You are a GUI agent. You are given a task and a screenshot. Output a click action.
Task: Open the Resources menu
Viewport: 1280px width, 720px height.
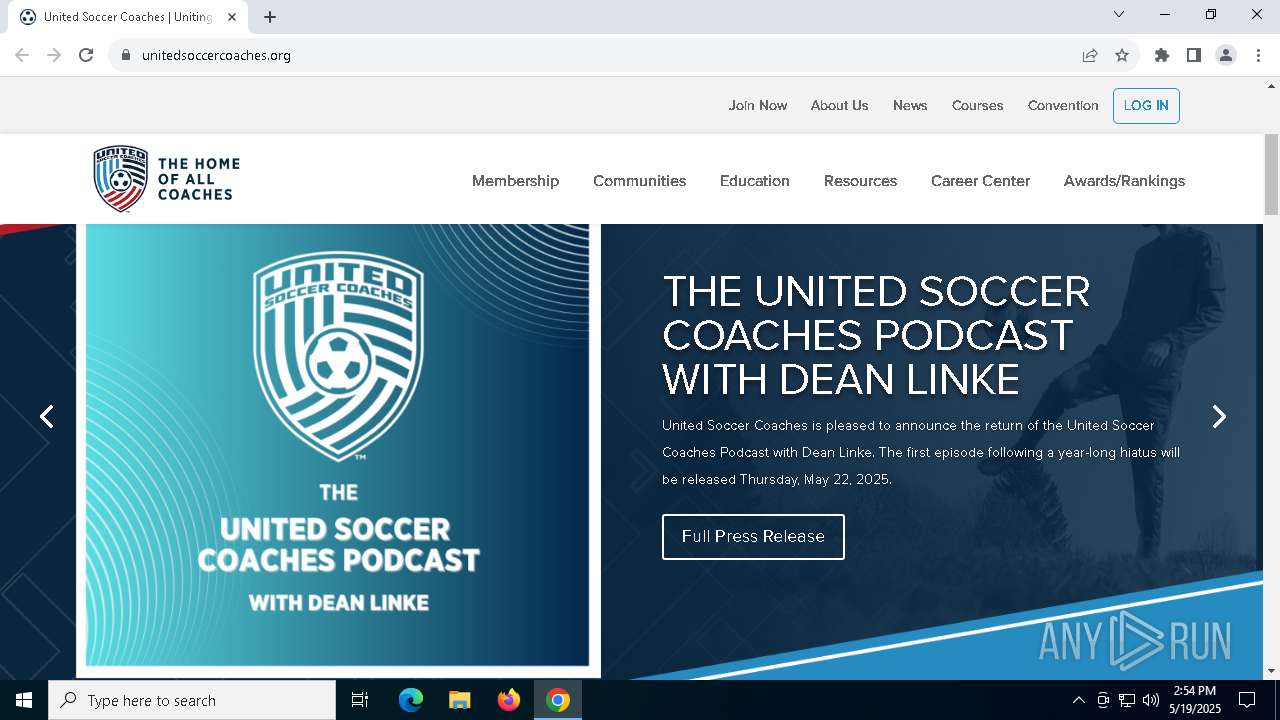click(860, 181)
